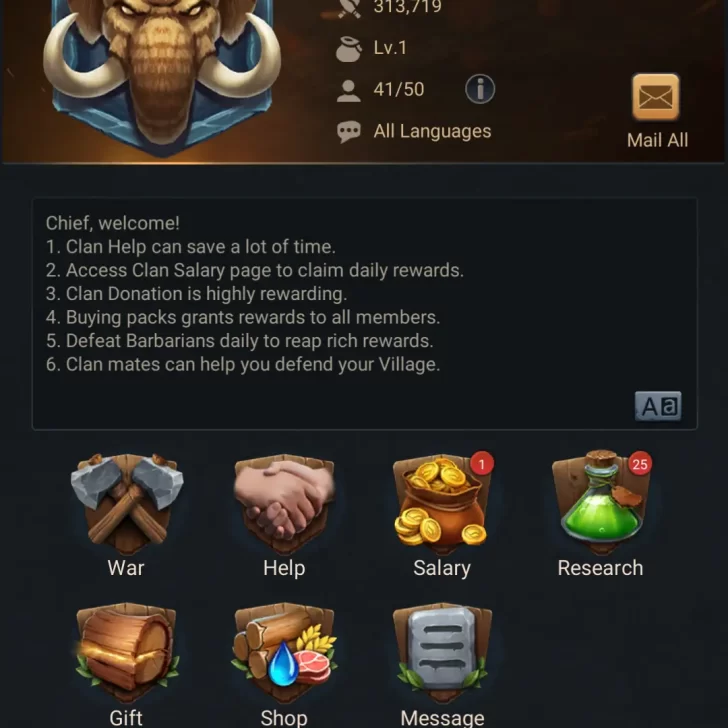Tap the Help handshake icon
728x728 pixels.
(x=284, y=505)
